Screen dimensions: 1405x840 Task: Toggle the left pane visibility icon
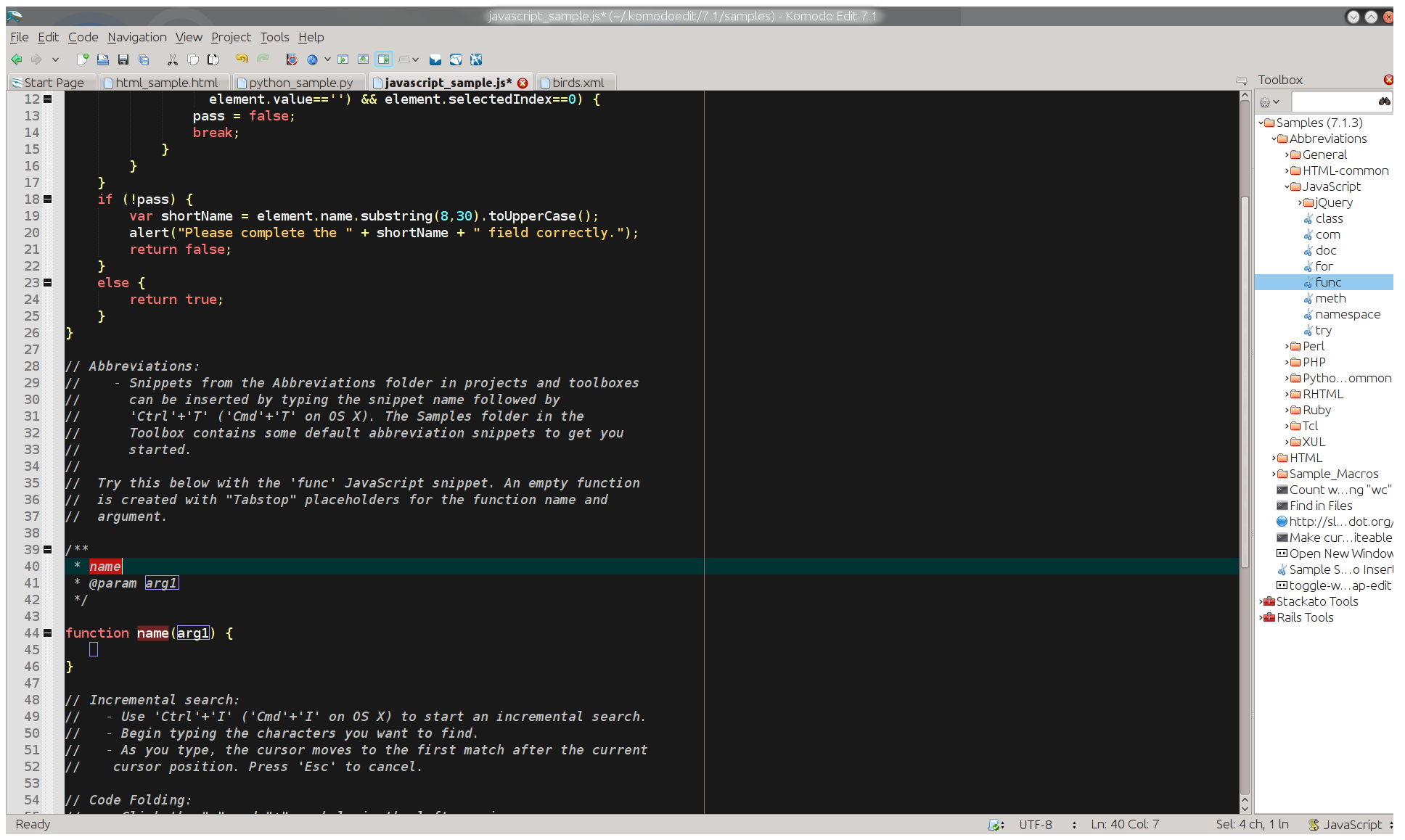pyautogui.click(x=343, y=59)
